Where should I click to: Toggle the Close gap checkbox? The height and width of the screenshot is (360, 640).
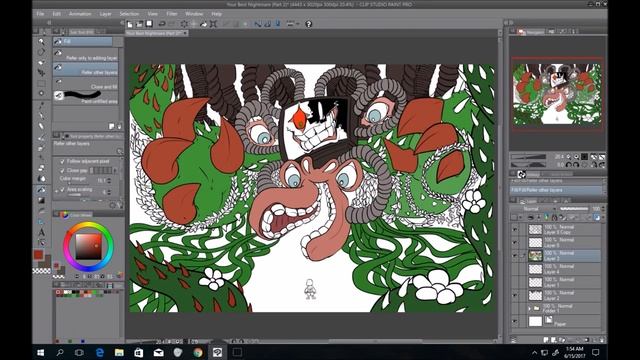pos(62,170)
